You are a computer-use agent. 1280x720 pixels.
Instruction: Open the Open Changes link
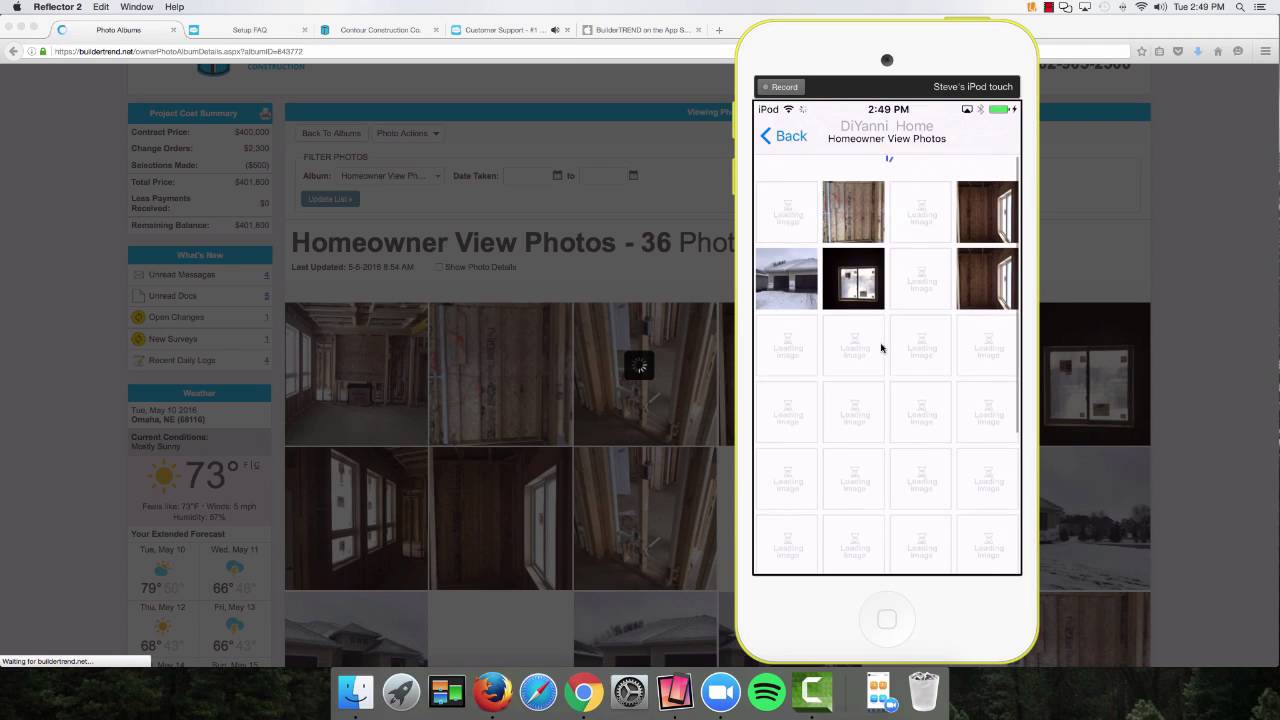point(176,317)
